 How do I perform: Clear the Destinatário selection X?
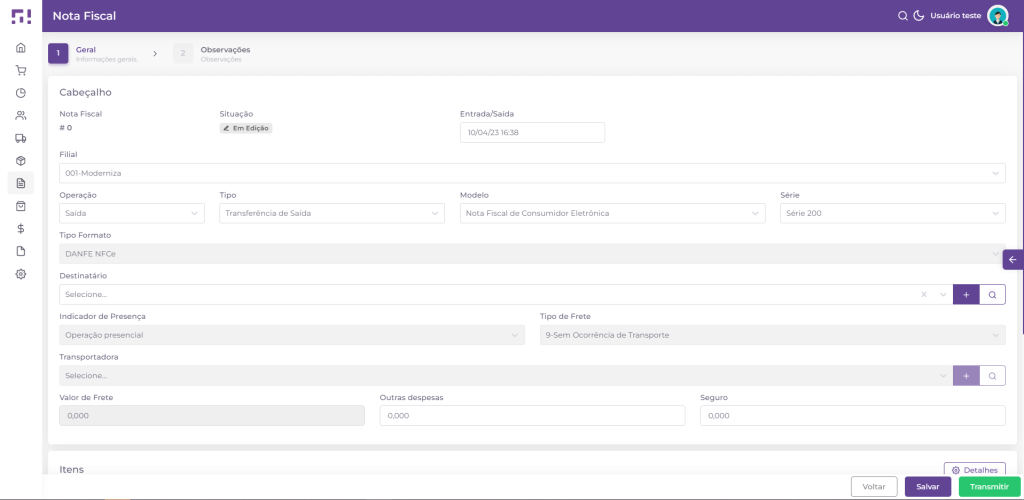924,294
